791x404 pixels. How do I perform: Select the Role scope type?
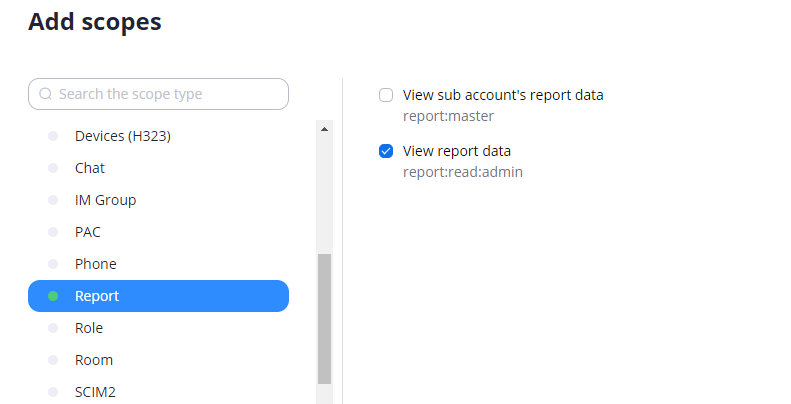click(x=158, y=328)
